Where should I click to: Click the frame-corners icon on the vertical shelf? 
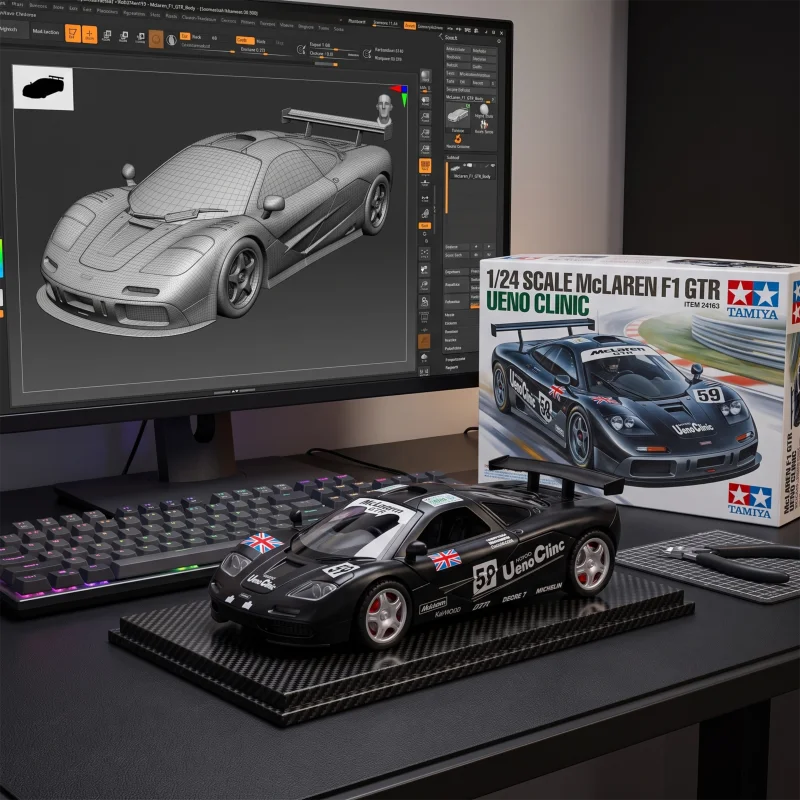click(x=424, y=254)
